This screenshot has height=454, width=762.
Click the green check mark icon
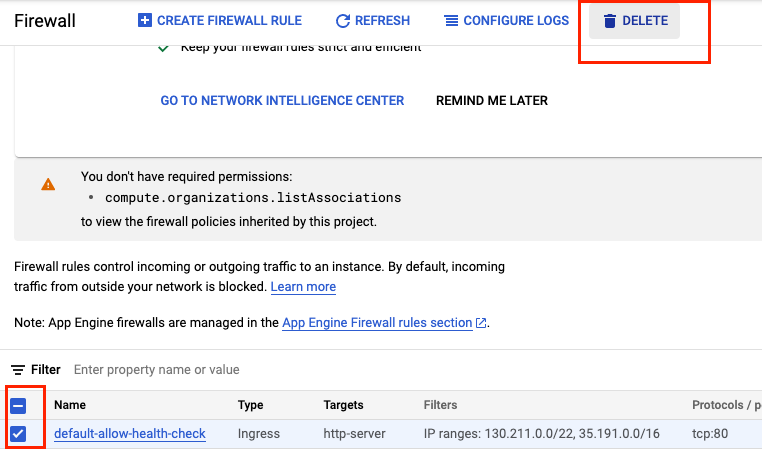[163, 47]
